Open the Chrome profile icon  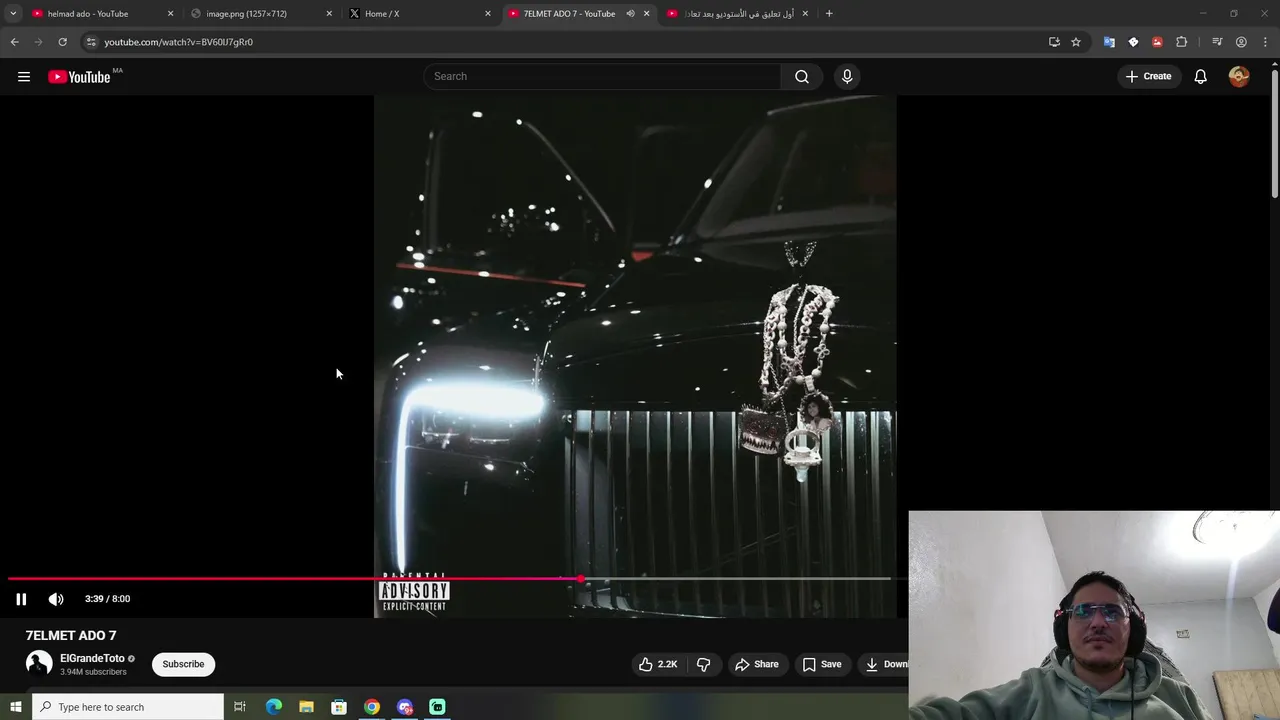(x=1241, y=42)
